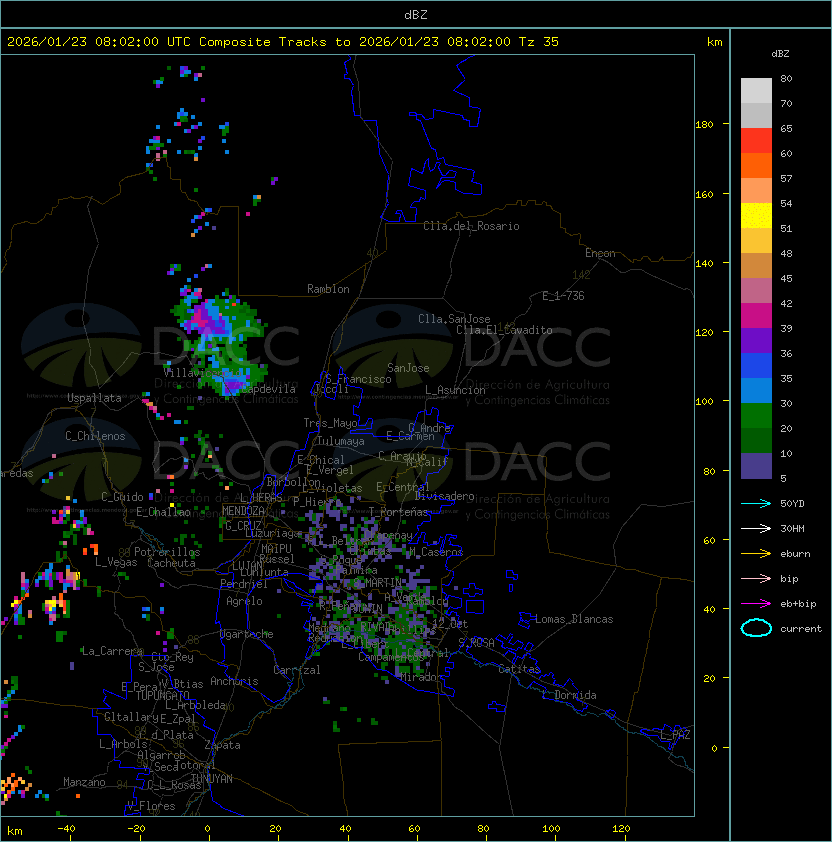The height and width of the screenshot is (842, 832).
Task: Click the 'Zapata' place label
Action: (x=222, y=745)
